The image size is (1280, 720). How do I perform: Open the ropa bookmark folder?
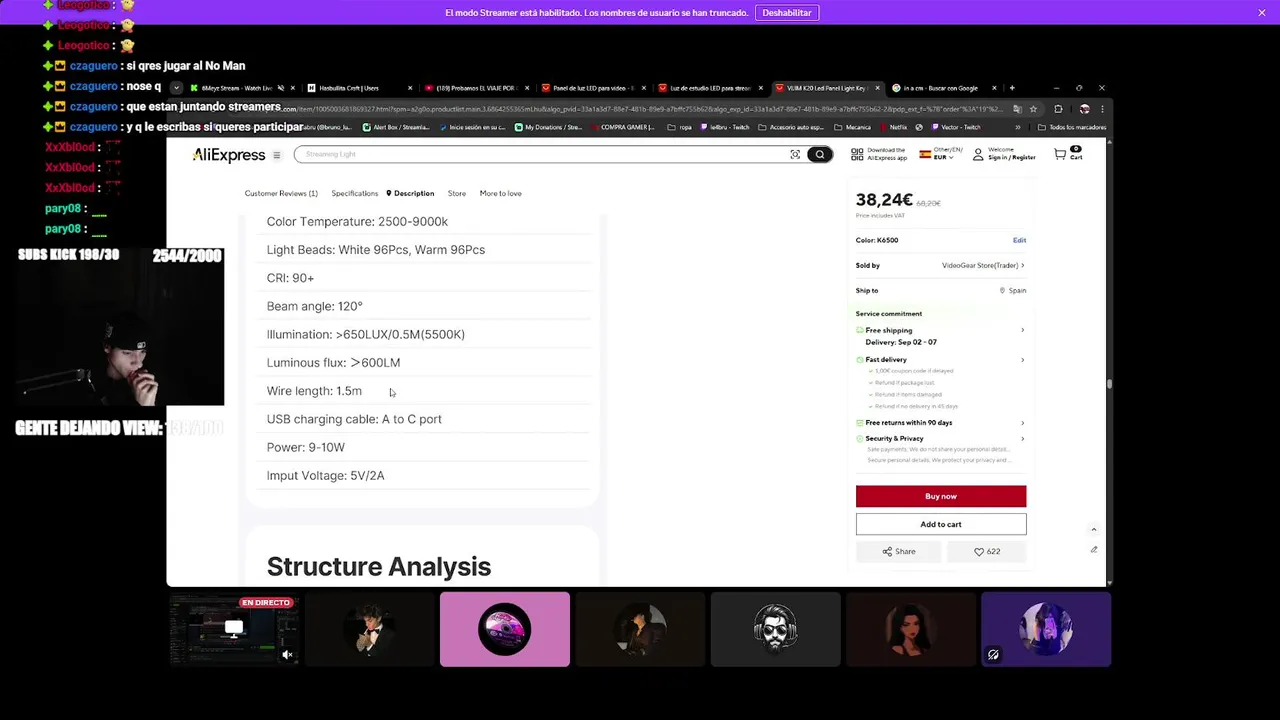[x=680, y=128]
